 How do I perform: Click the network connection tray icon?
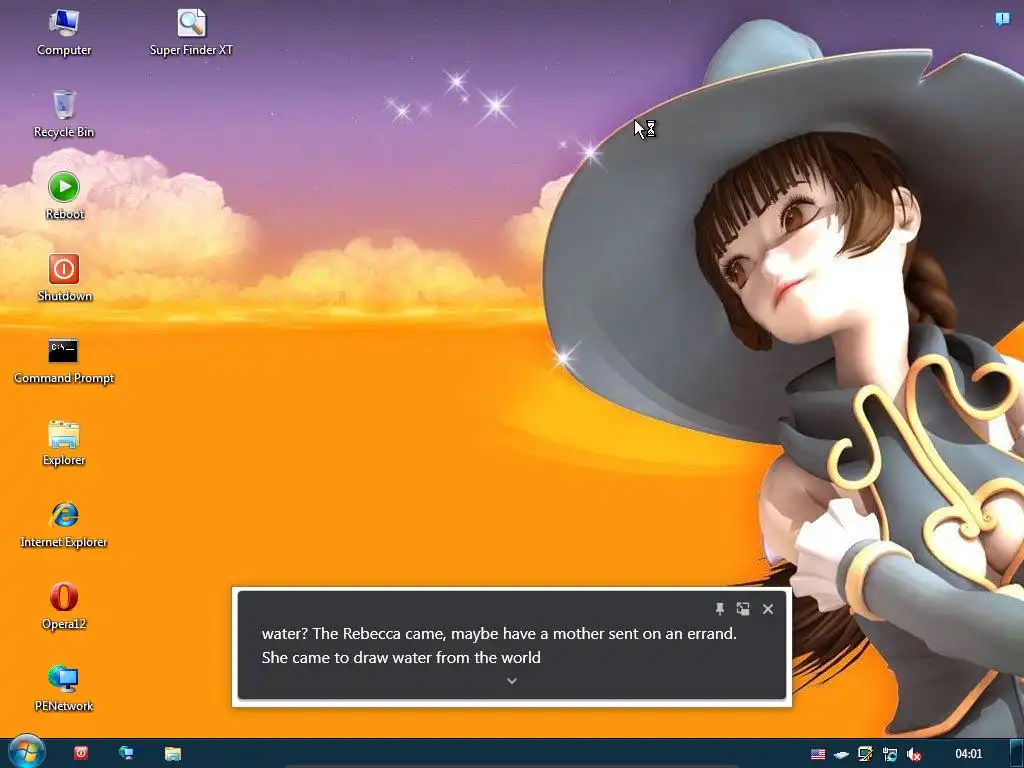(x=889, y=754)
